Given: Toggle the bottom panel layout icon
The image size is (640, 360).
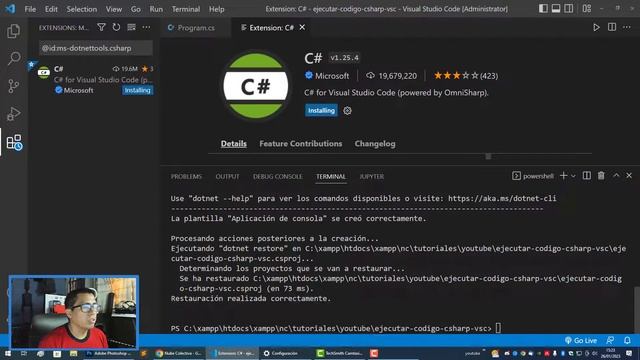Looking at the screenshot, I should [556, 9].
